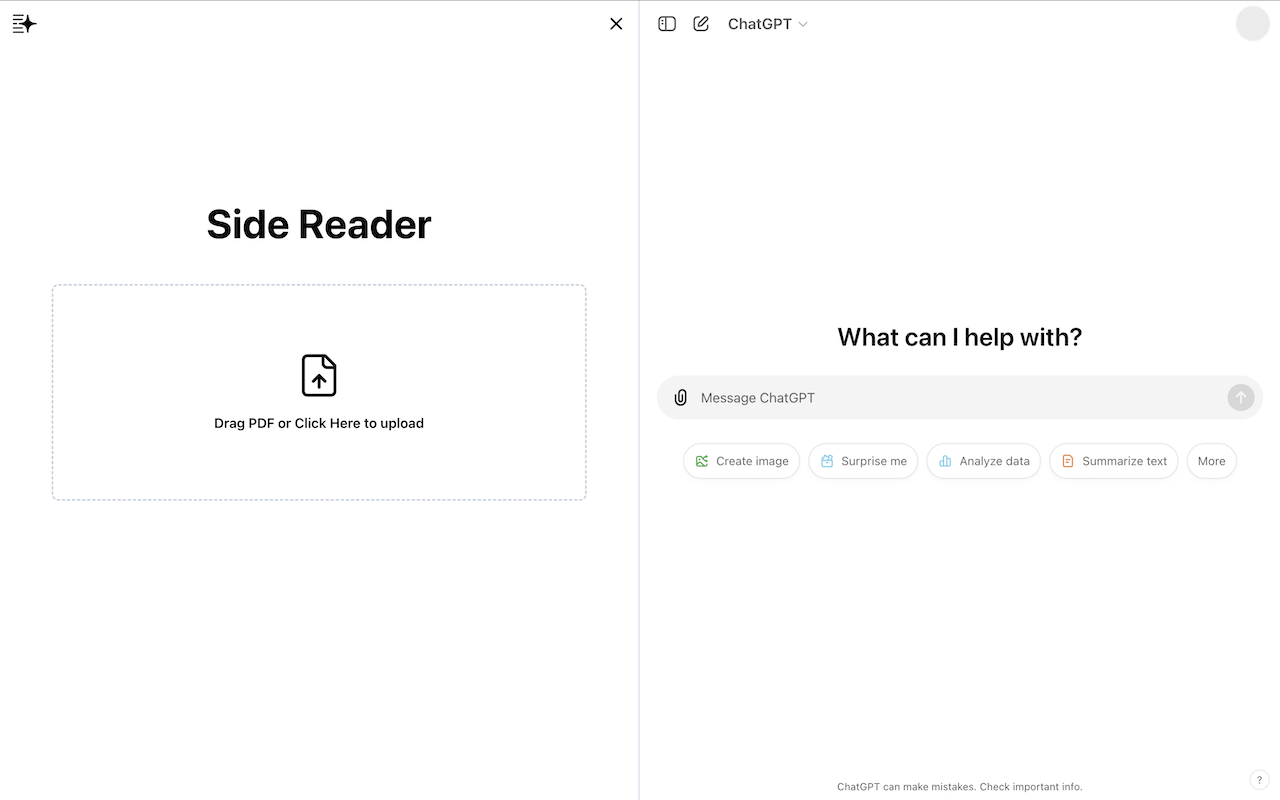The height and width of the screenshot is (800, 1280).
Task: Select the Summarize text suggestion
Action: pos(1113,461)
